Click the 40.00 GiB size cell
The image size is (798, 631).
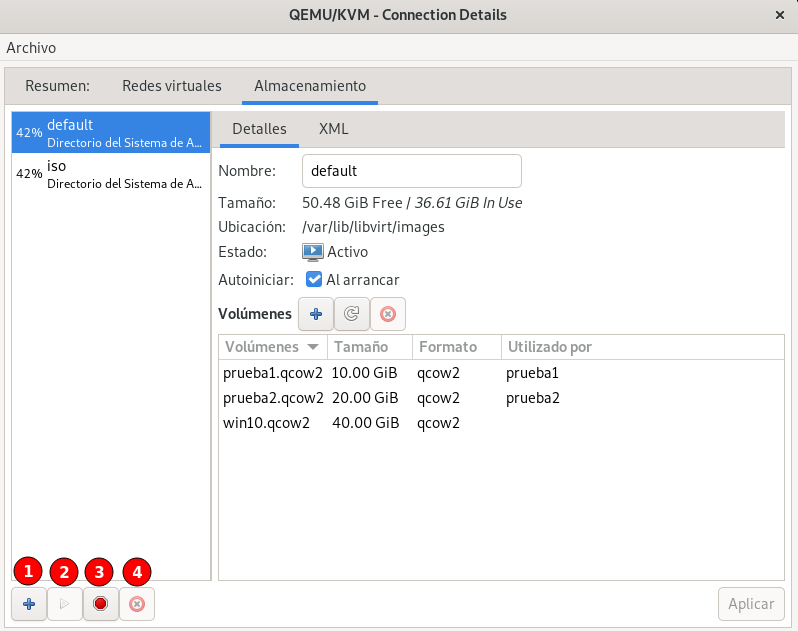coord(365,423)
